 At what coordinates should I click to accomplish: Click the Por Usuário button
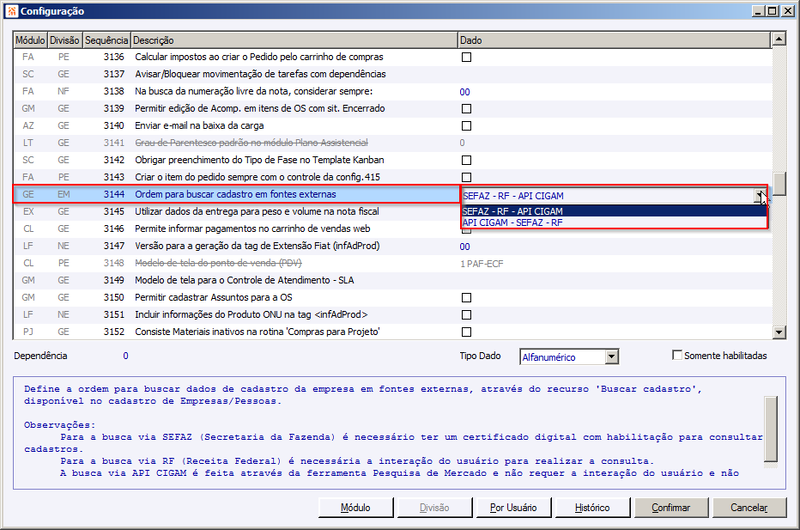[x=513, y=508]
